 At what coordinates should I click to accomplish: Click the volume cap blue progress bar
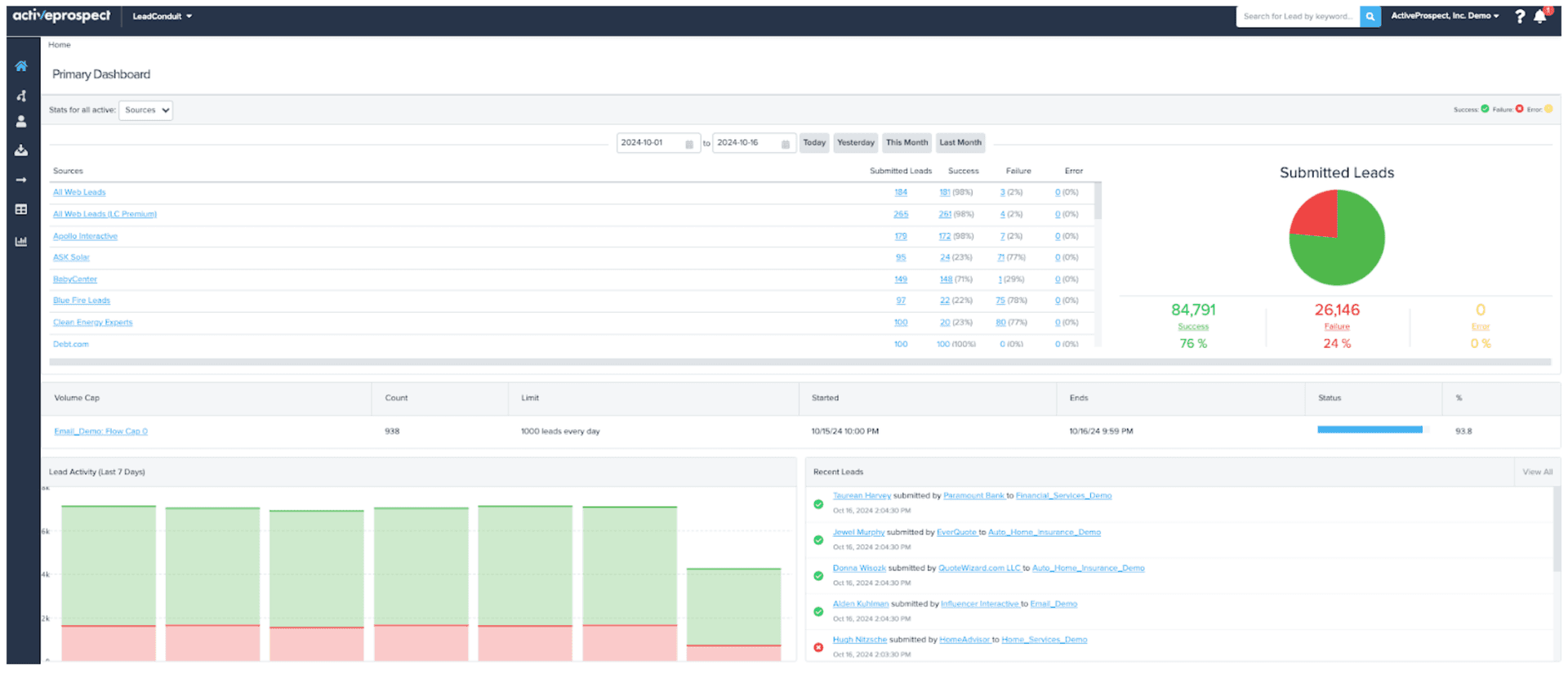coord(1370,430)
